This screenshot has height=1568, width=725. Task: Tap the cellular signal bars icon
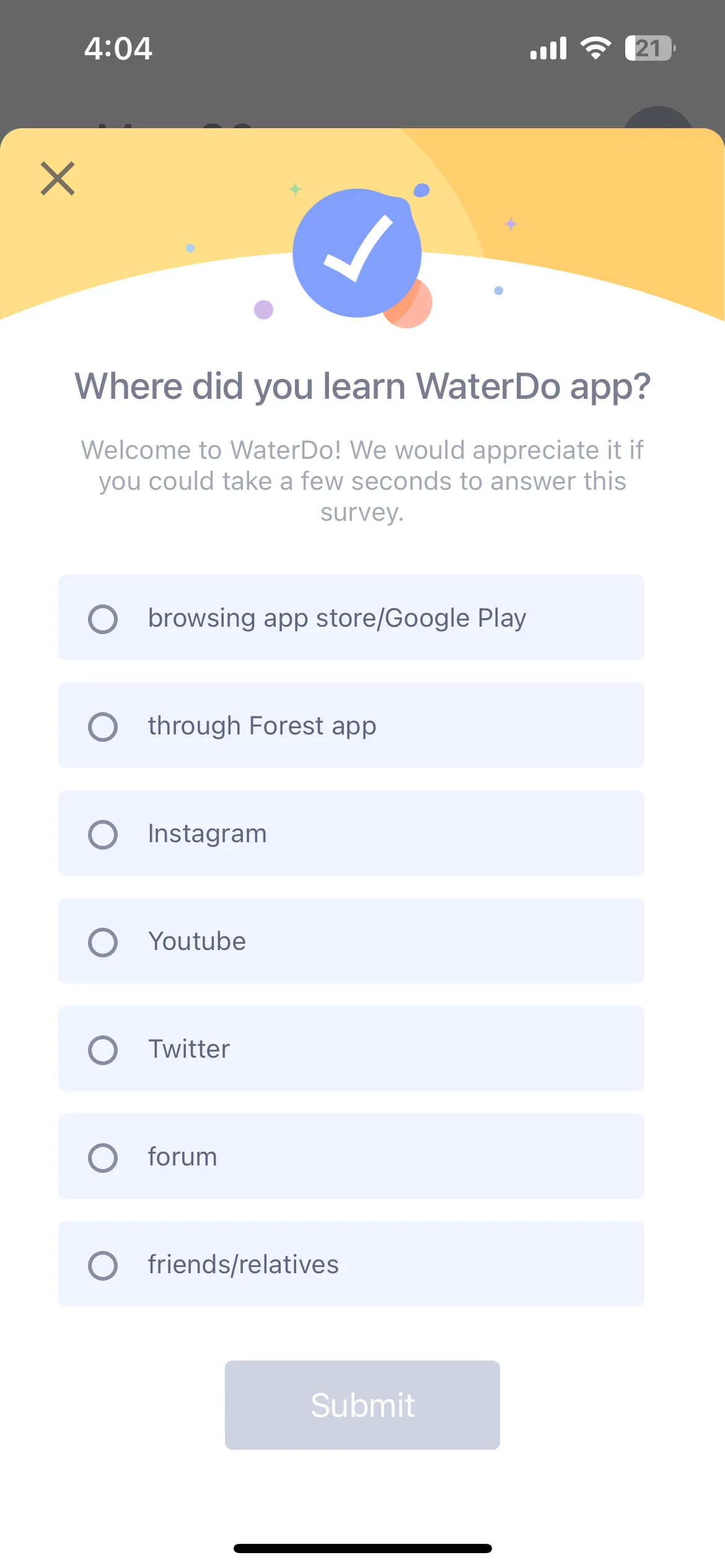548,48
